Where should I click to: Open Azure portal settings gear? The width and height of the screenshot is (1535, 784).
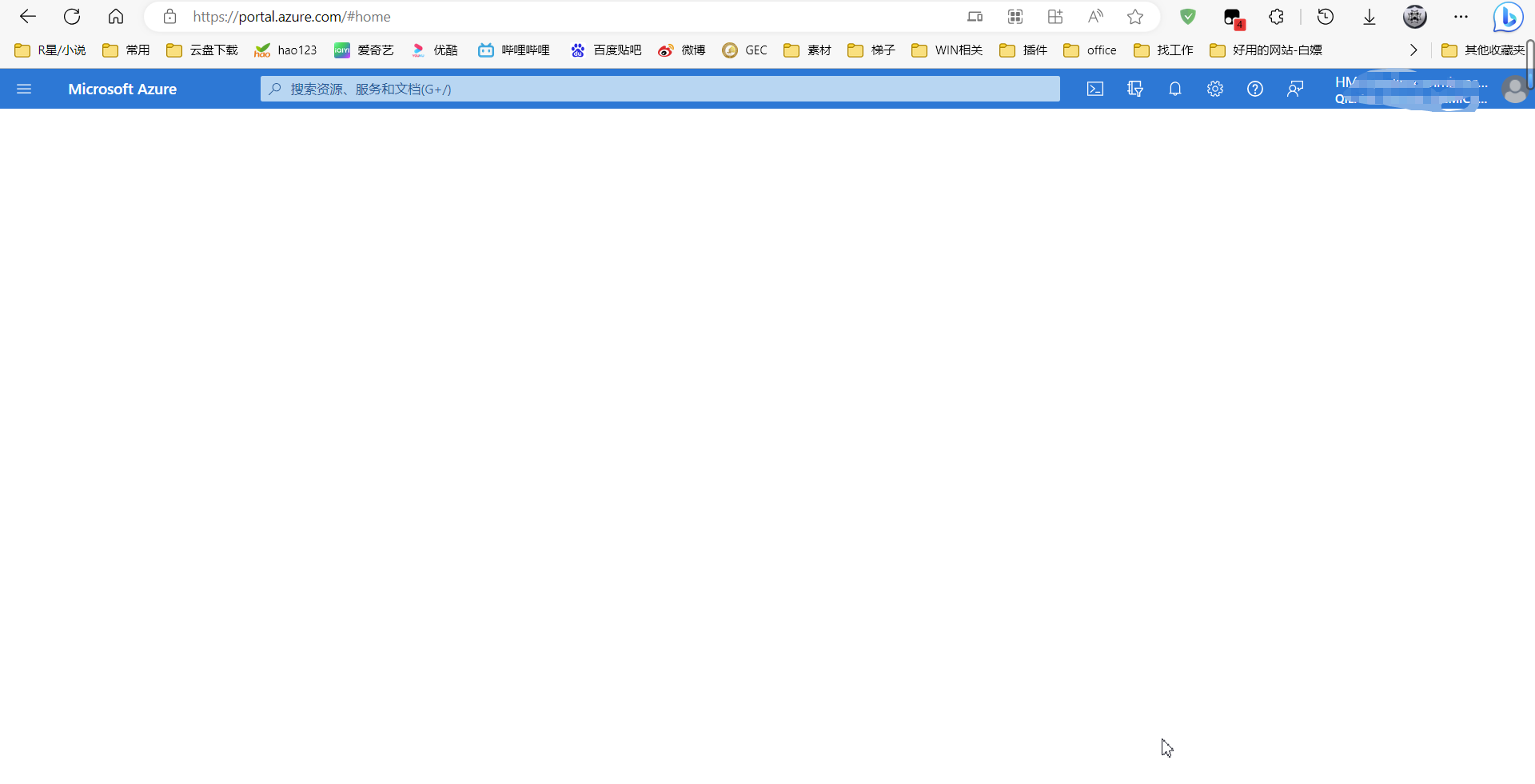coord(1215,89)
